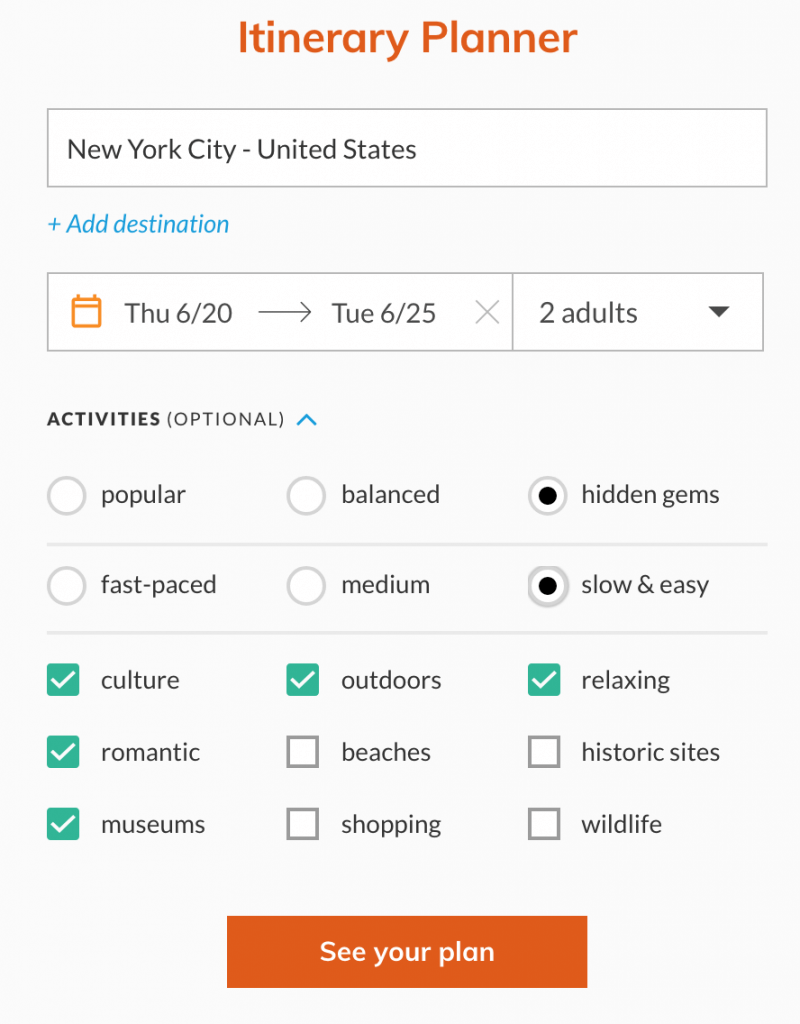Collapse the Activities section chevron
This screenshot has height=1024, width=800.
(307, 420)
